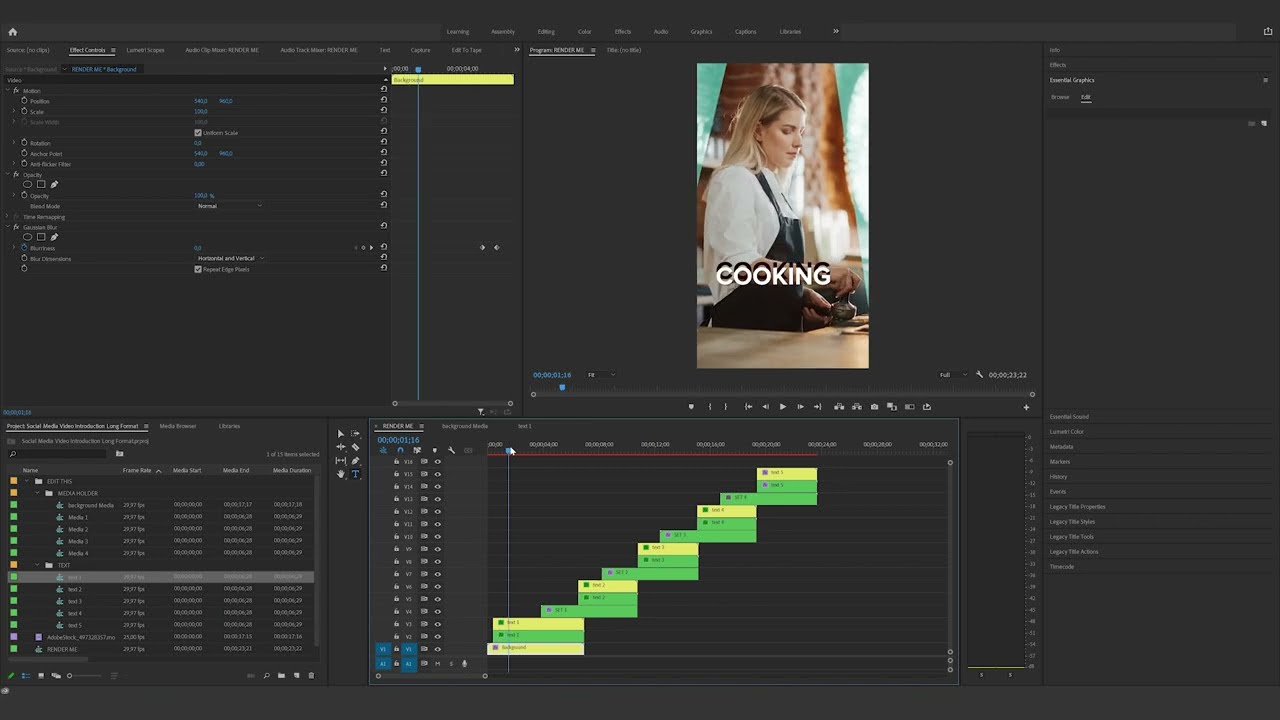
Task: Collapse the TEXT bin
Action: [x=37, y=565]
